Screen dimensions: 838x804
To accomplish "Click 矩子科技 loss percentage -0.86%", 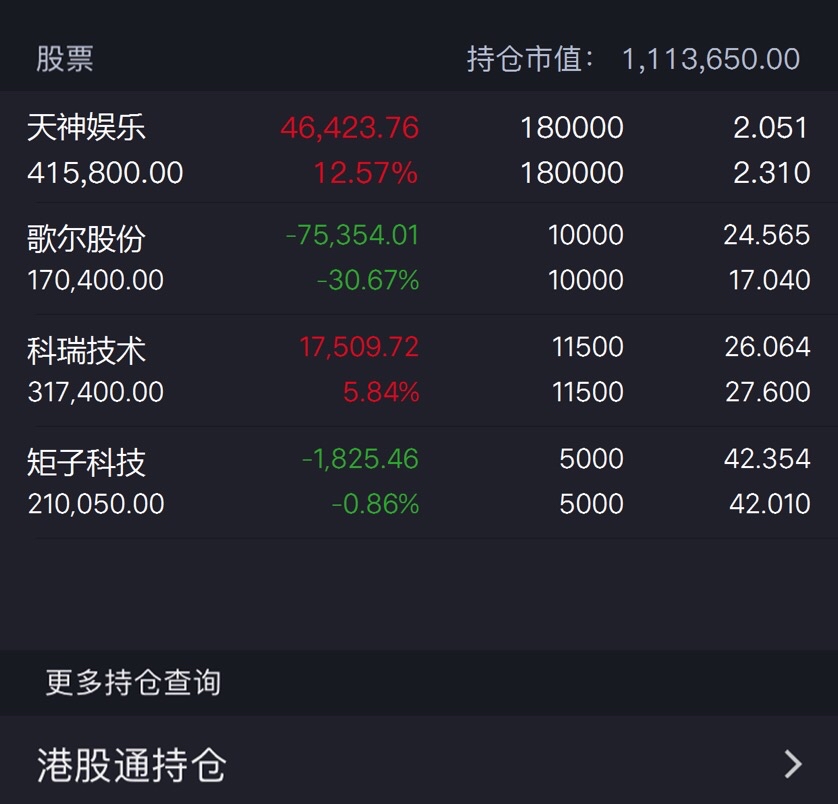I will [x=375, y=504].
